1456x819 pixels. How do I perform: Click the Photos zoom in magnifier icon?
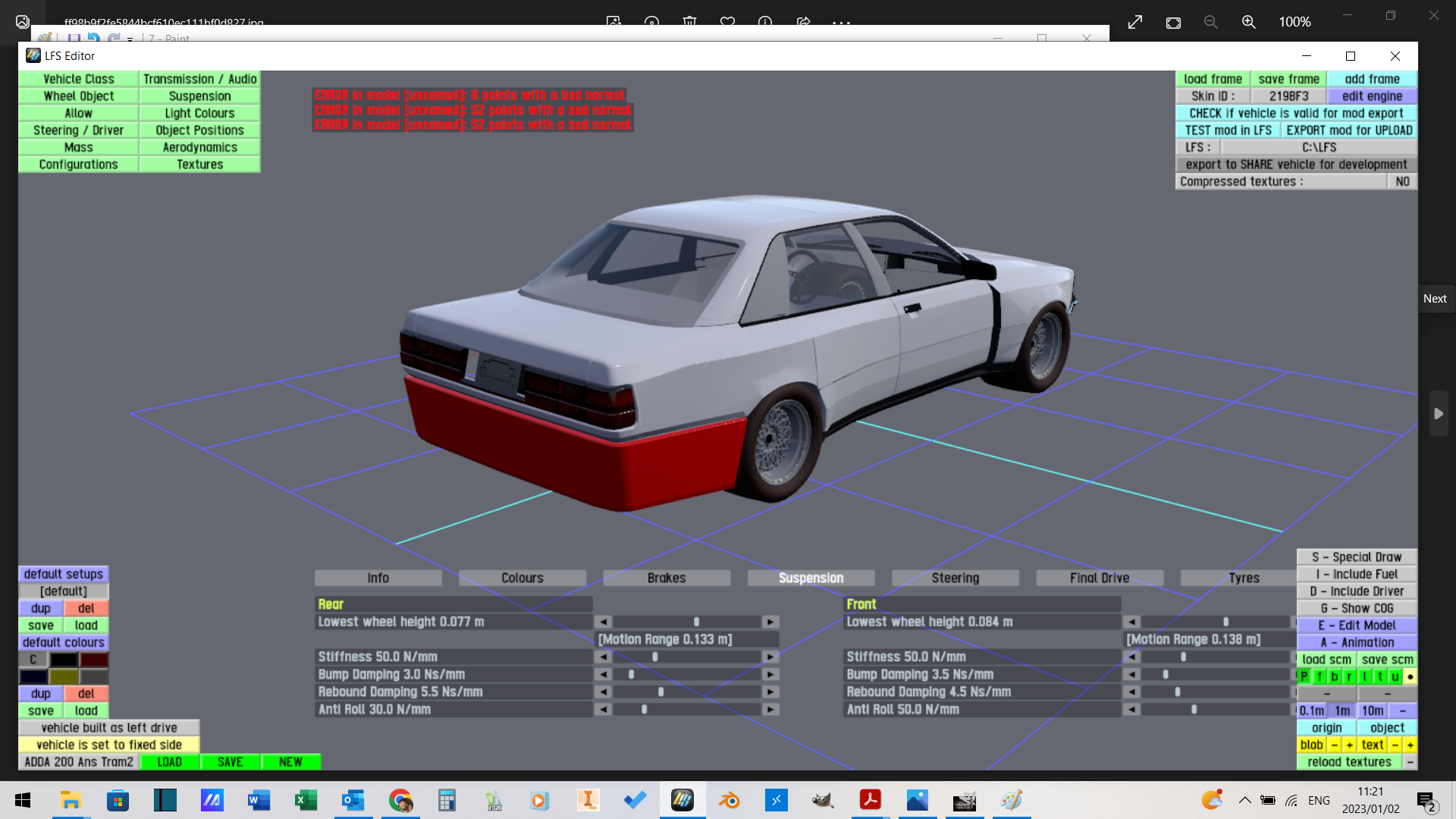coord(1248,22)
